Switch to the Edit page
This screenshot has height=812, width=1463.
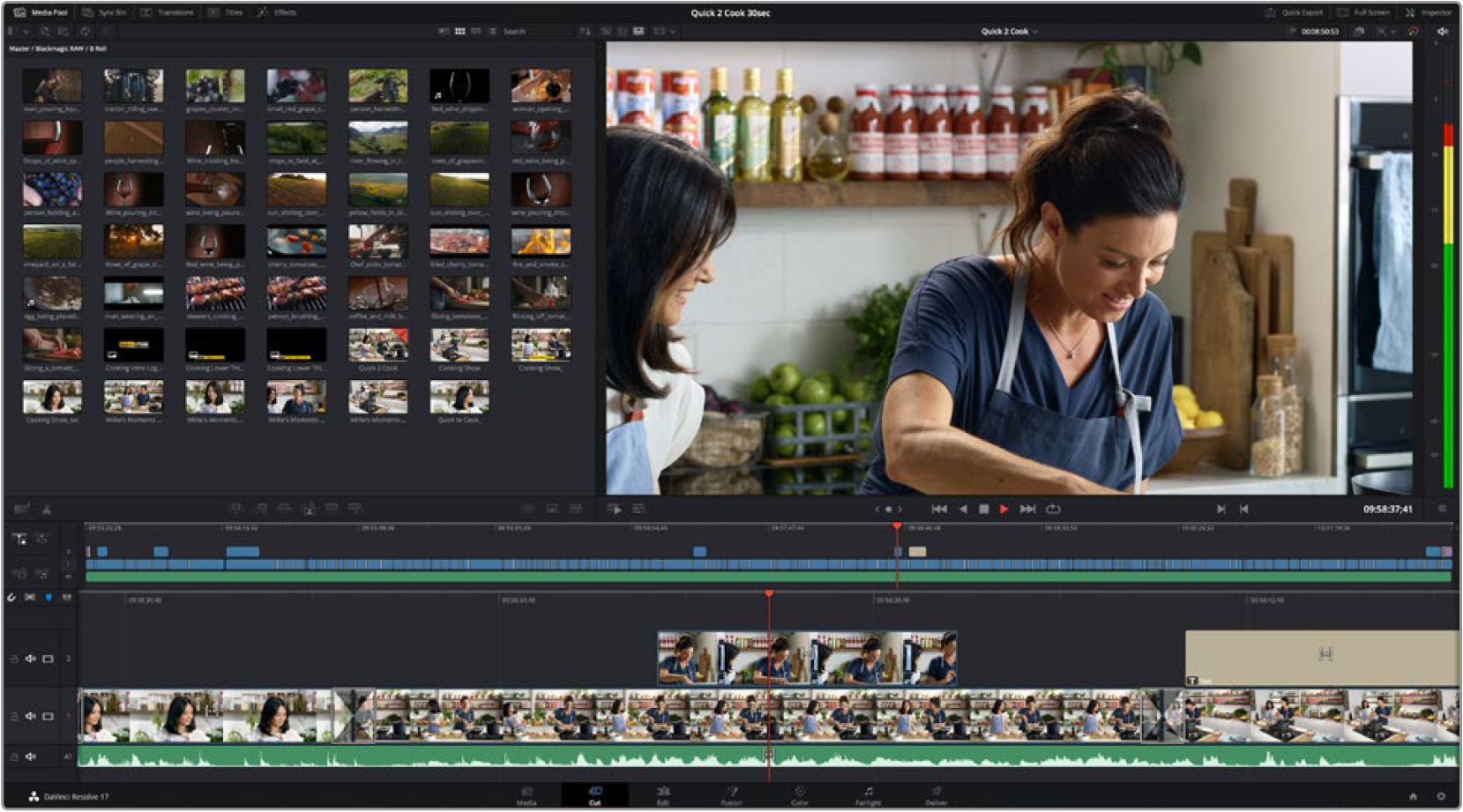click(663, 795)
